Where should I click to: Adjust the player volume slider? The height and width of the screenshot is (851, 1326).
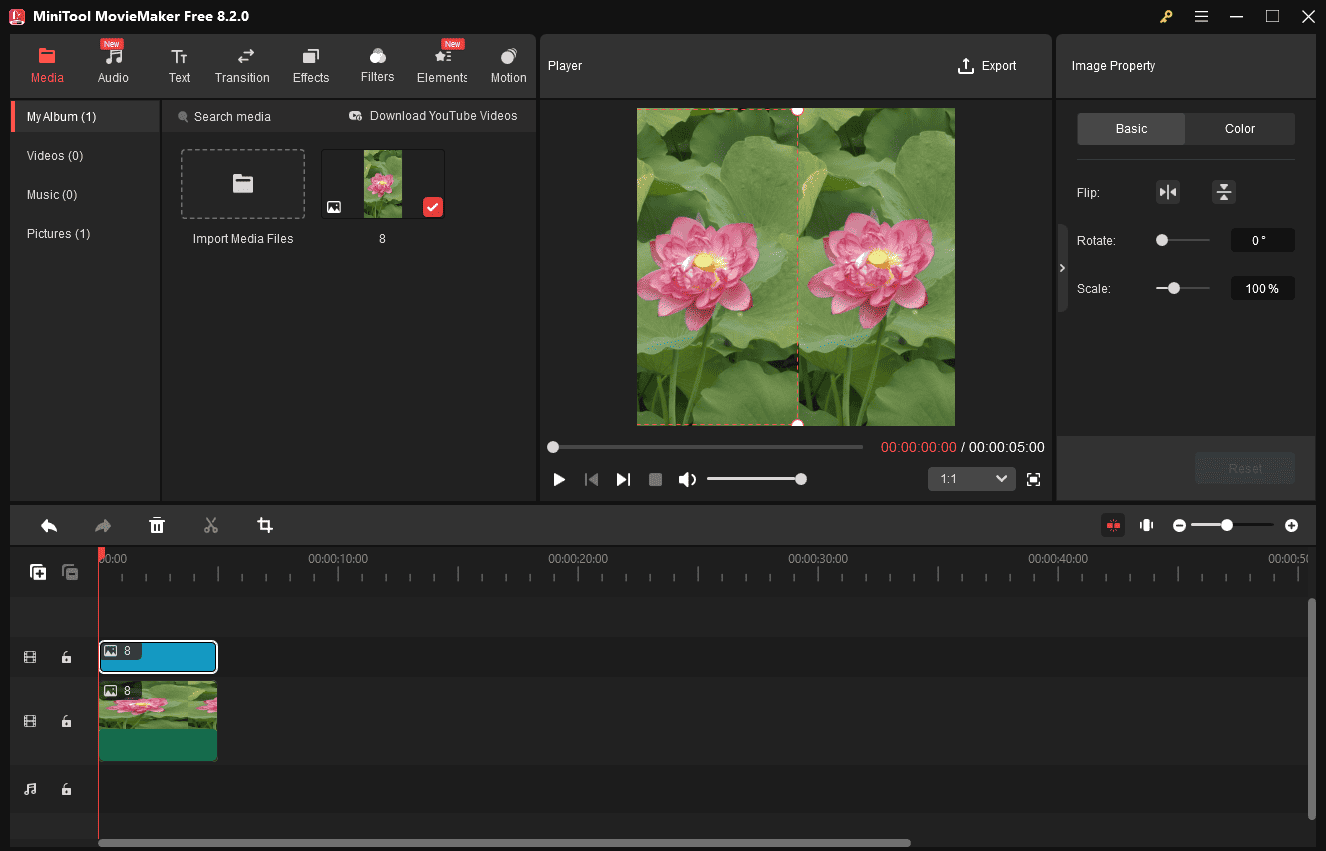point(757,480)
